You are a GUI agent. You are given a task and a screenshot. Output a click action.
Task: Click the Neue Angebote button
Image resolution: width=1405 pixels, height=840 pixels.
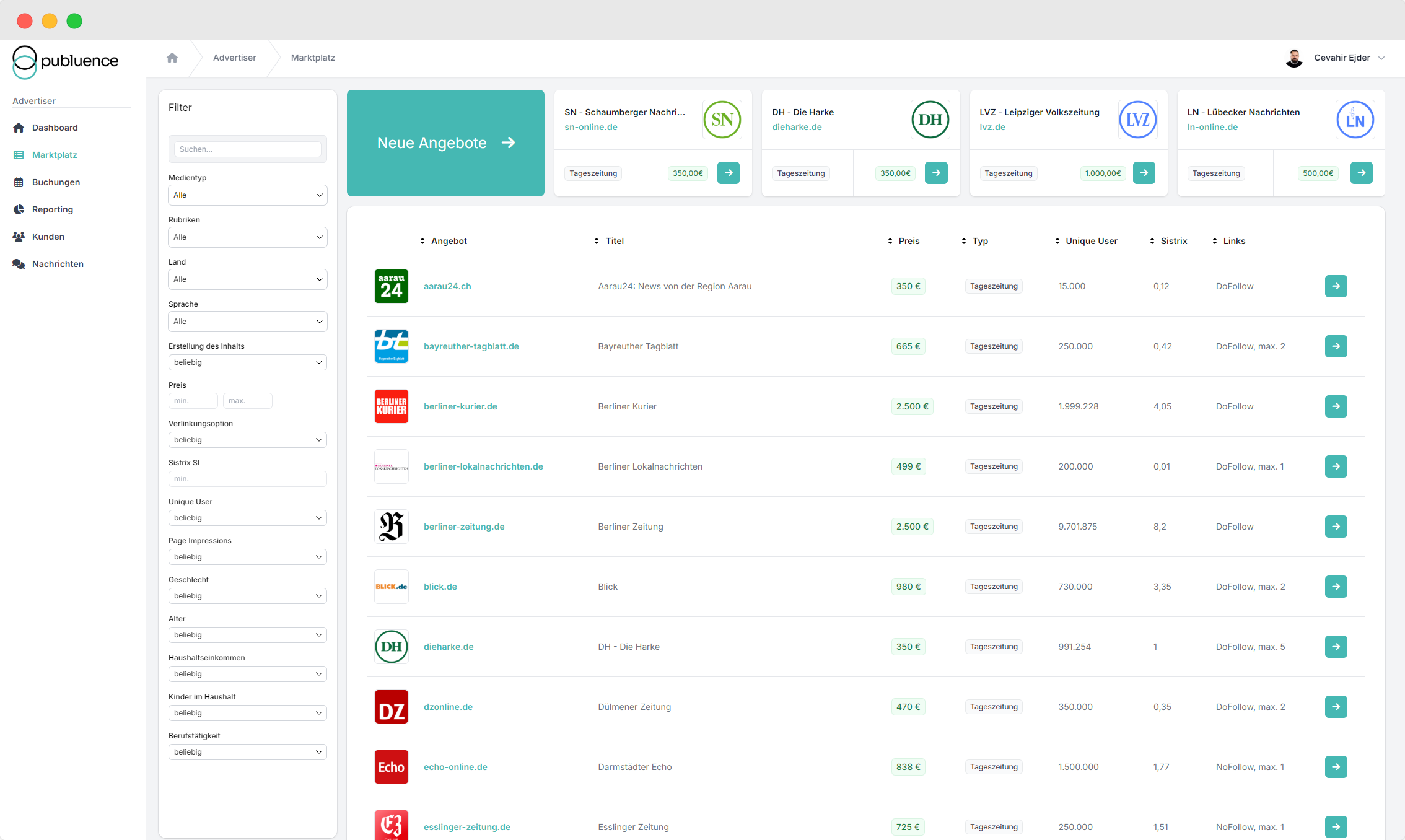click(445, 143)
